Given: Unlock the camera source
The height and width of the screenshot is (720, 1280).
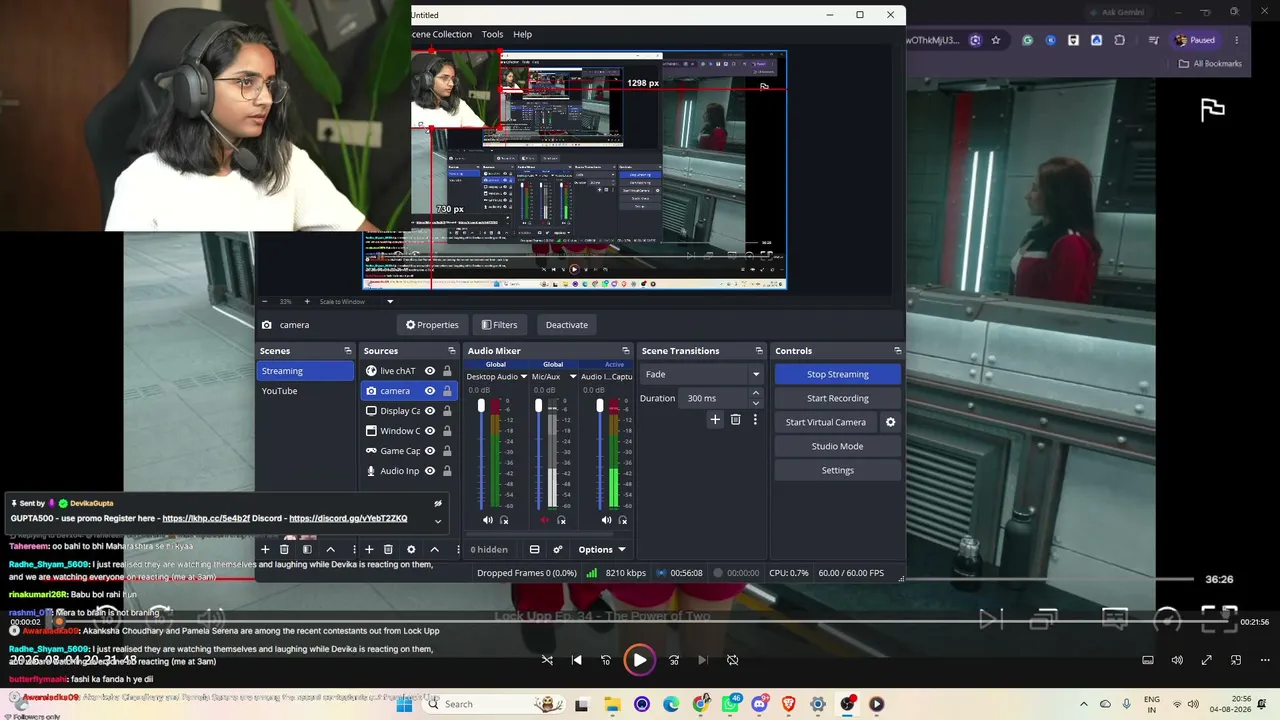Looking at the screenshot, I should coord(447,391).
